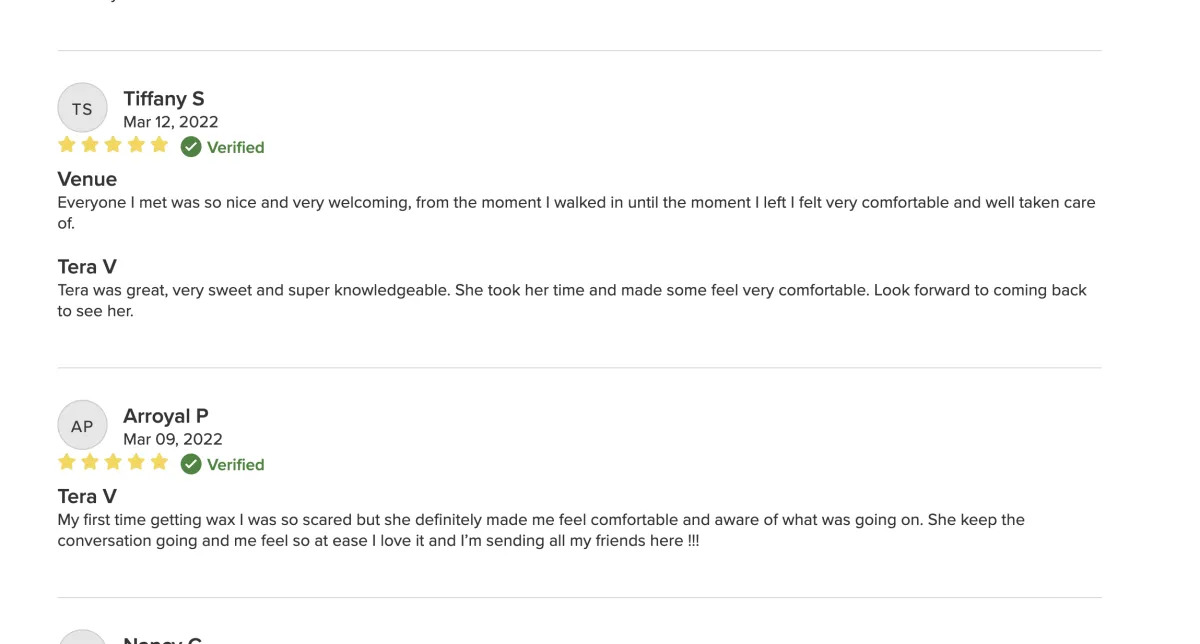The width and height of the screenshot is (1200, 644).
Task: Click the green verified checkmark for Tiffany S
Action: pyautogui.click(x=191, y=147)
